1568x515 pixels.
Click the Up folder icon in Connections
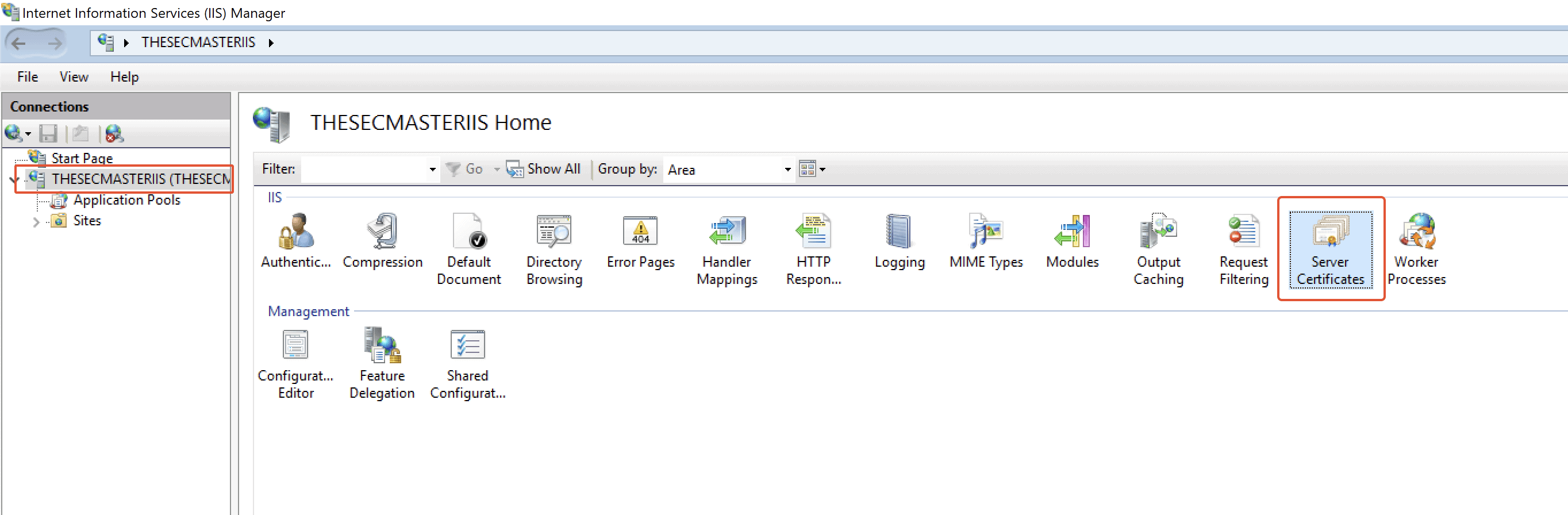pos(81,133)
